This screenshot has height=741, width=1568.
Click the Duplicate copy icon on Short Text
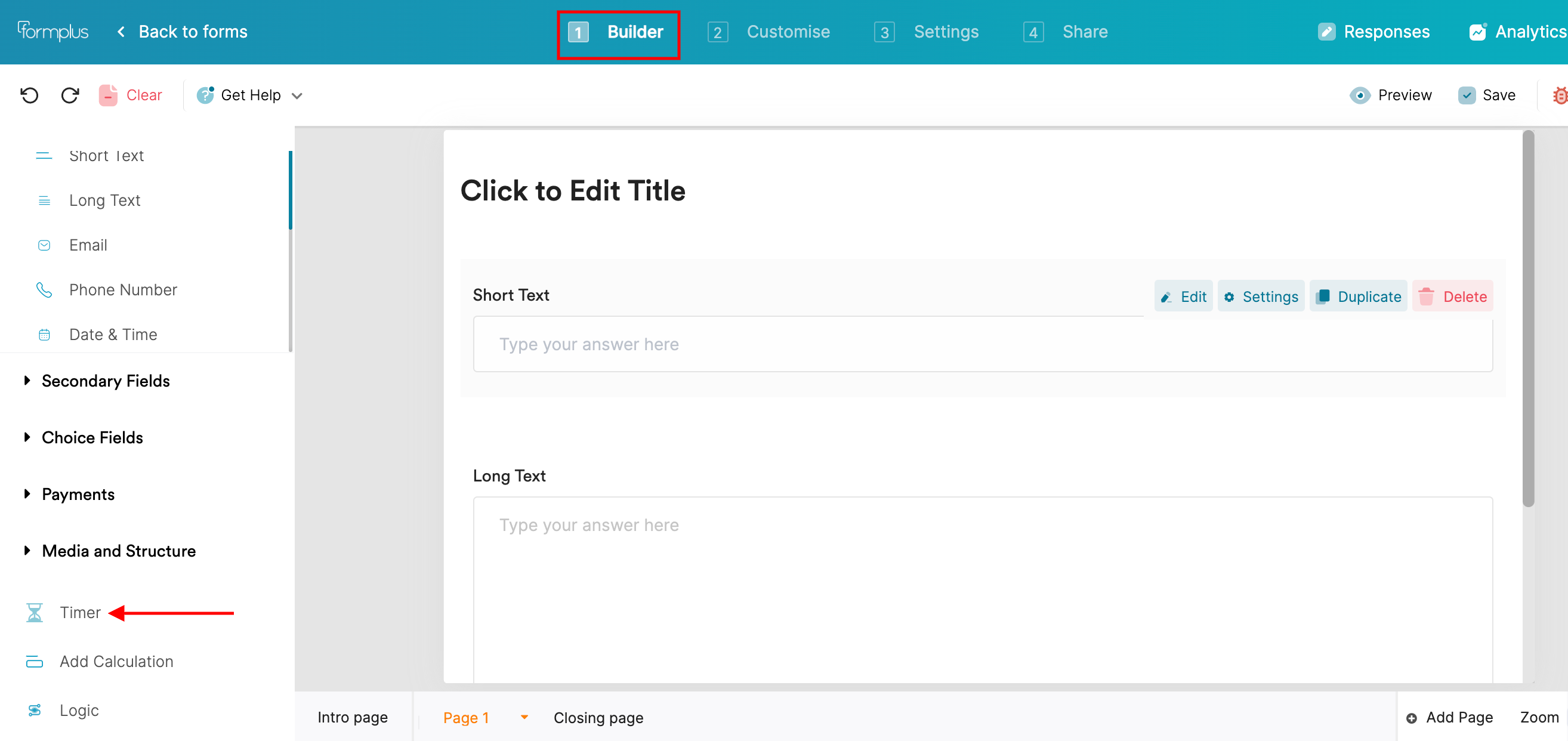pos(1322,297)
